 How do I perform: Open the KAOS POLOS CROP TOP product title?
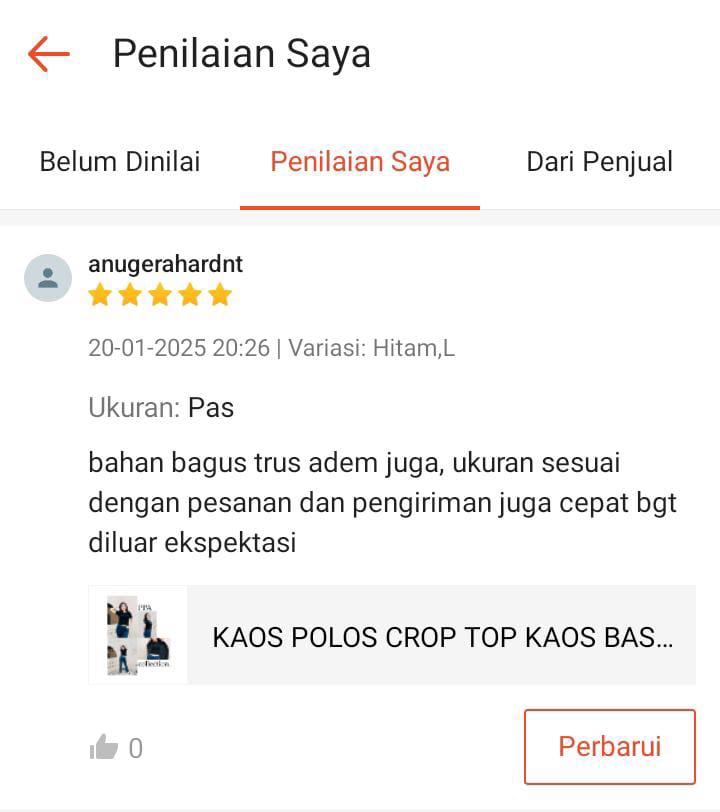click(x=443, y=637)
